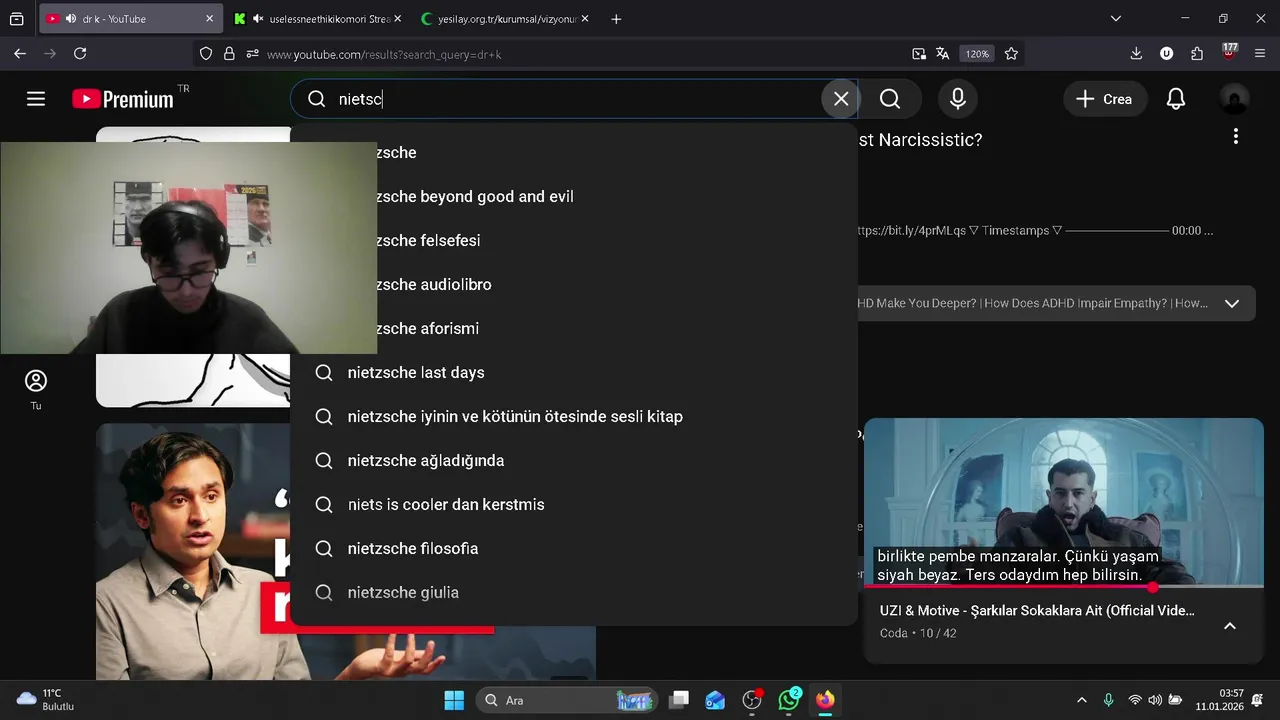Select suggestion 'nietzsche beyond good and evil'
The width and height of the screenshot is (1280, 720).
(574, 197)
